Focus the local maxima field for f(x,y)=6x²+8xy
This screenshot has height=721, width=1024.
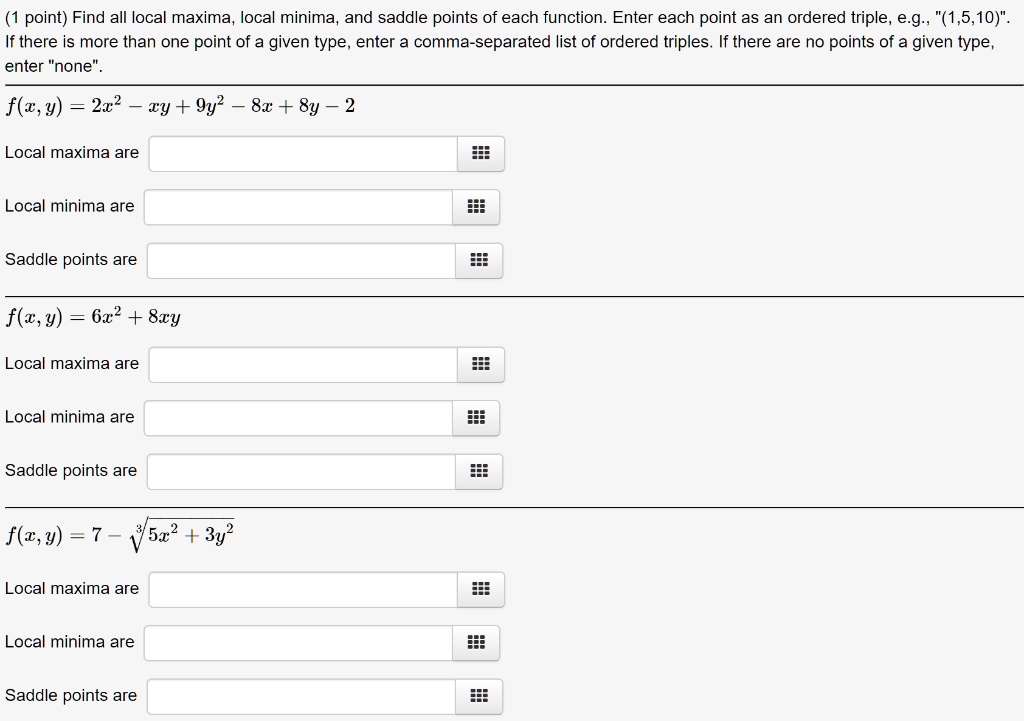(304, 364)
